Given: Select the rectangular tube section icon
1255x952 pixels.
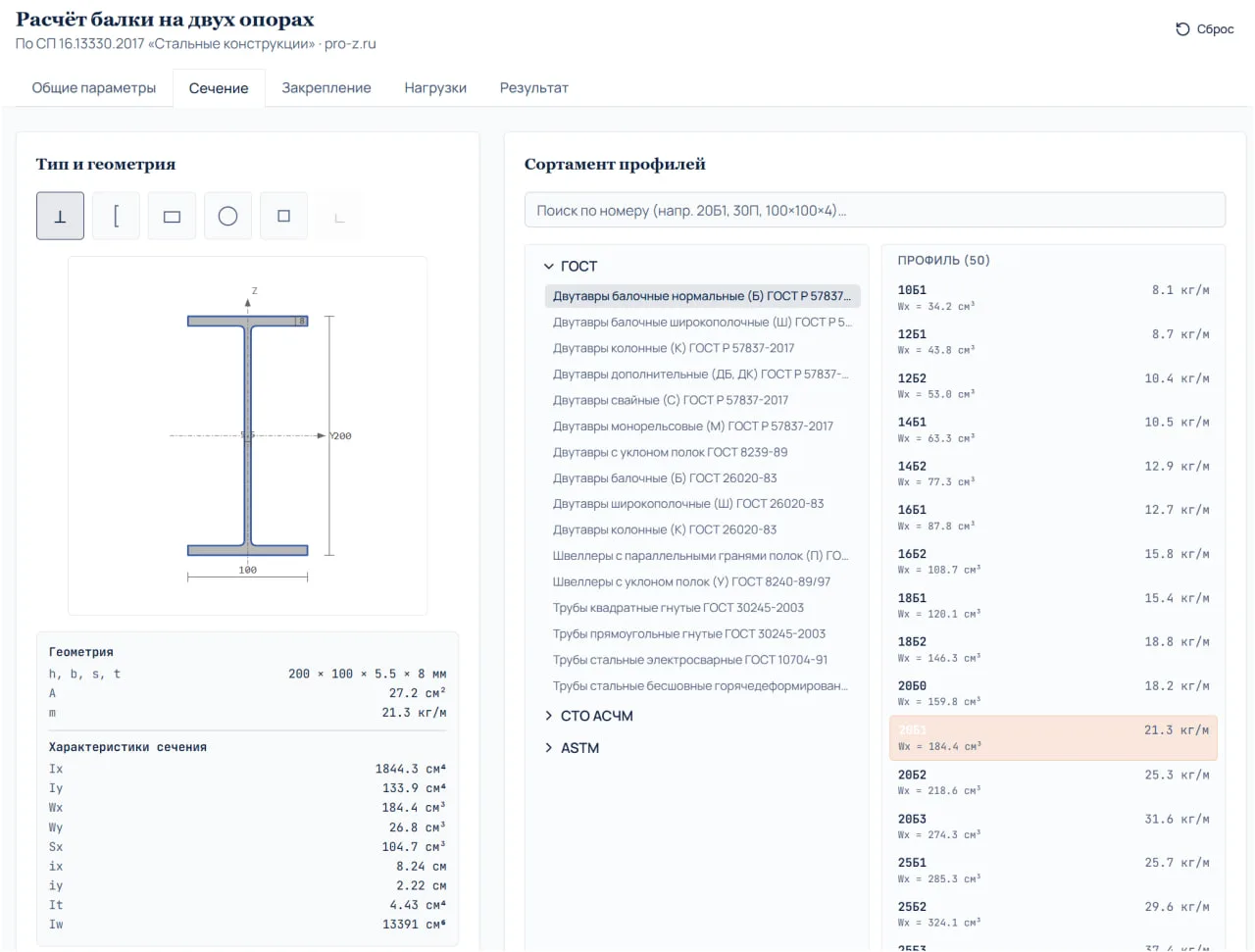Looking at the screenshot, I should click(172, 216).
